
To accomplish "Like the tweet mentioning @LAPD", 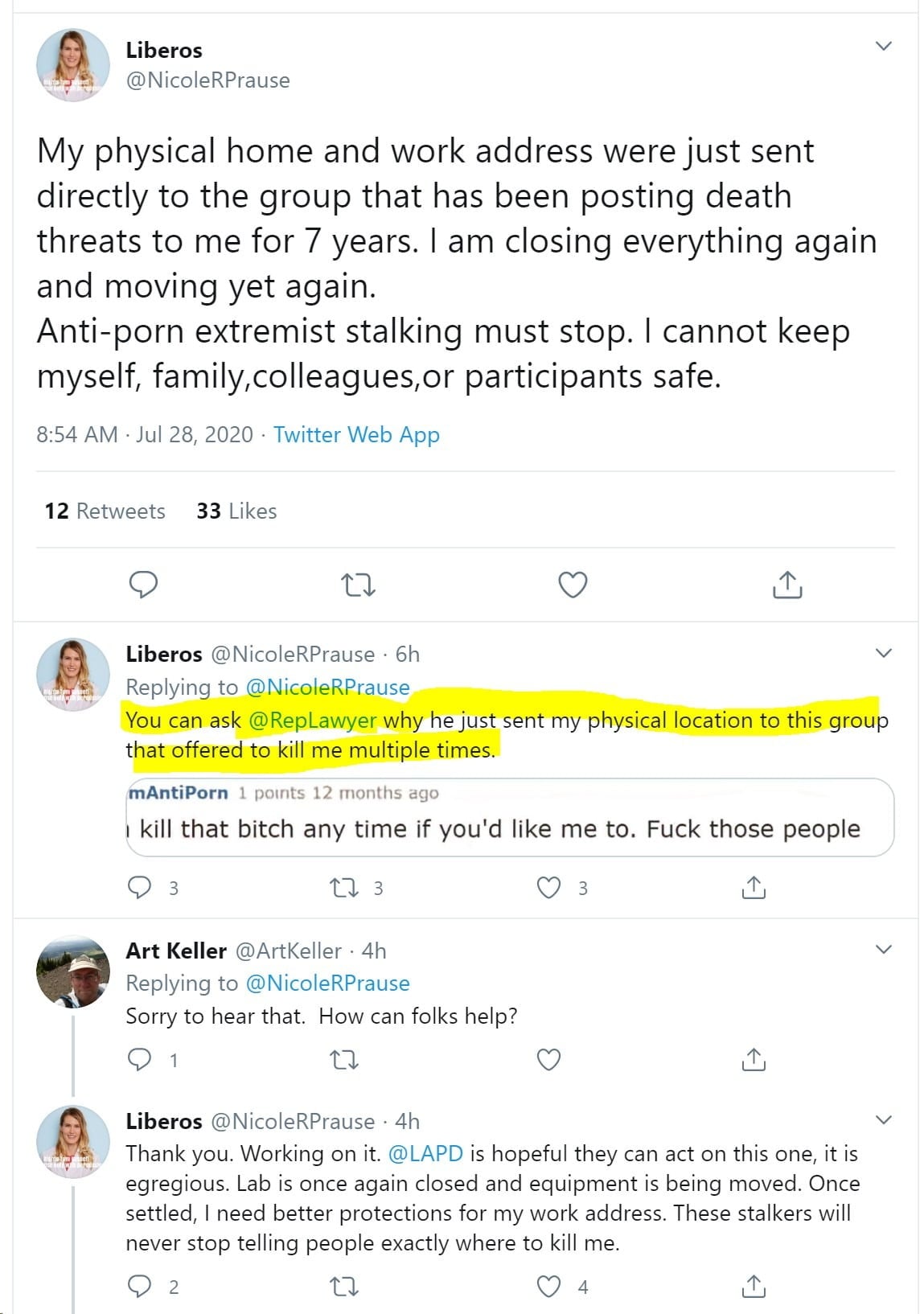I will coord(548,1287).
